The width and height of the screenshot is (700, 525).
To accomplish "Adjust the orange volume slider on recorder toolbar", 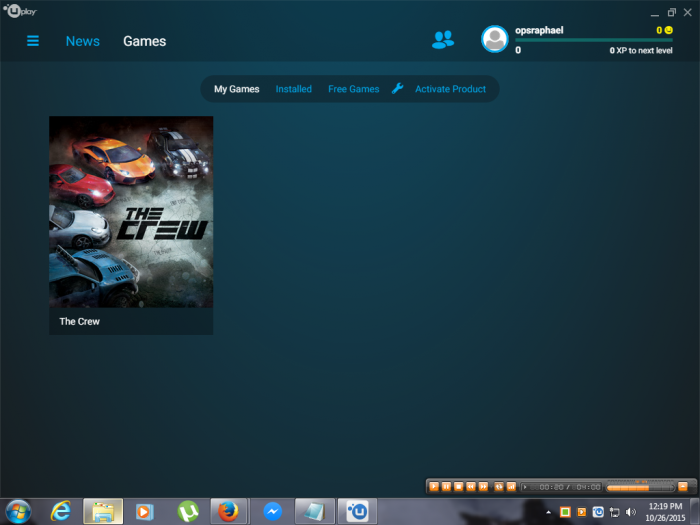I will [639, 488].
